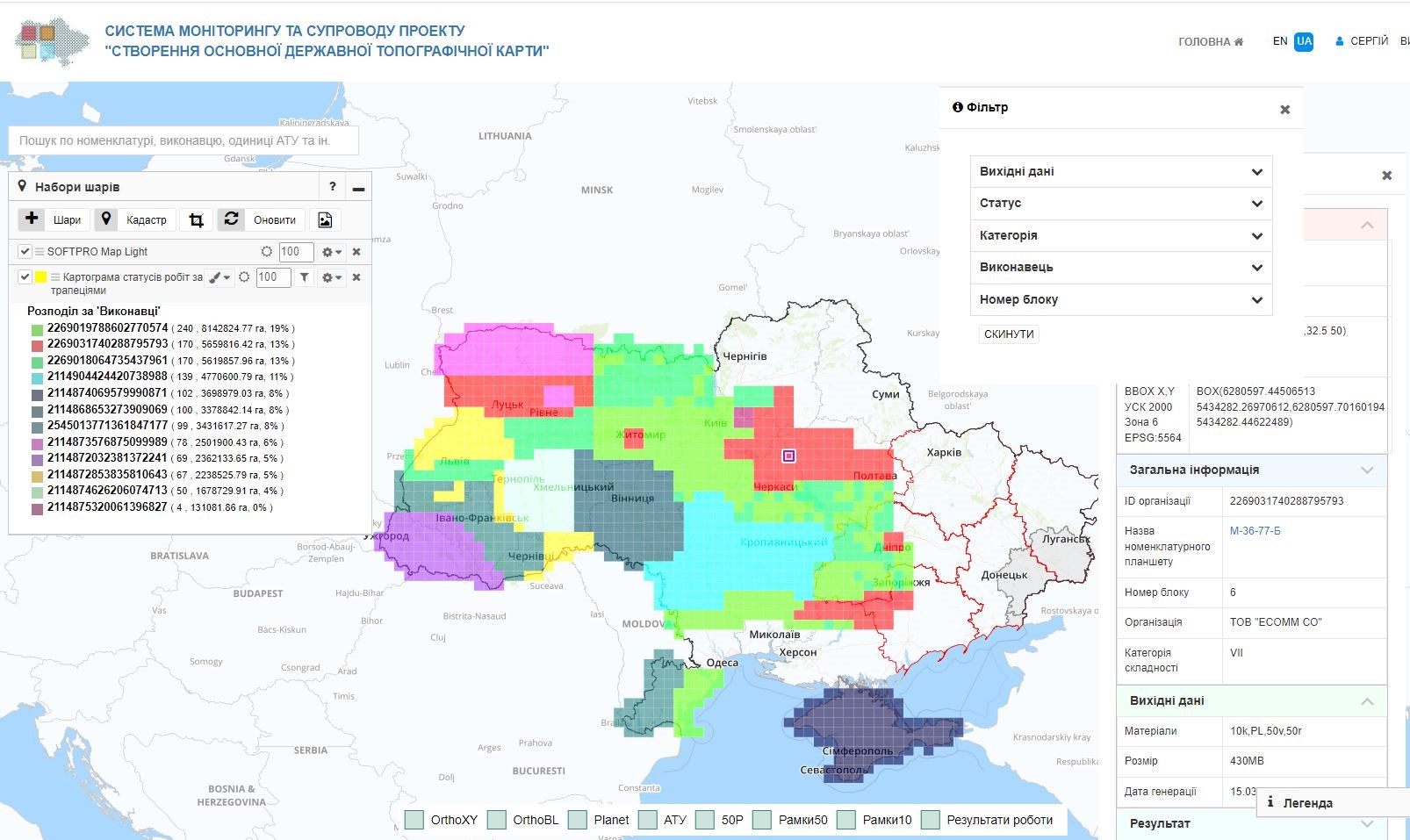Enable the Результати роботи overlay checkbox
The height and width of the screenshot is (840, 1410).
(x=931, y=820)
